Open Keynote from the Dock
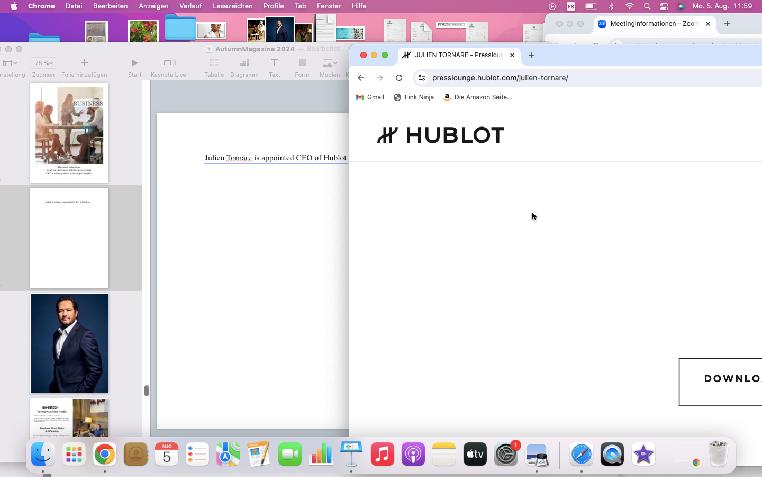This screenshot has height=477, width=762. point(351,454)
